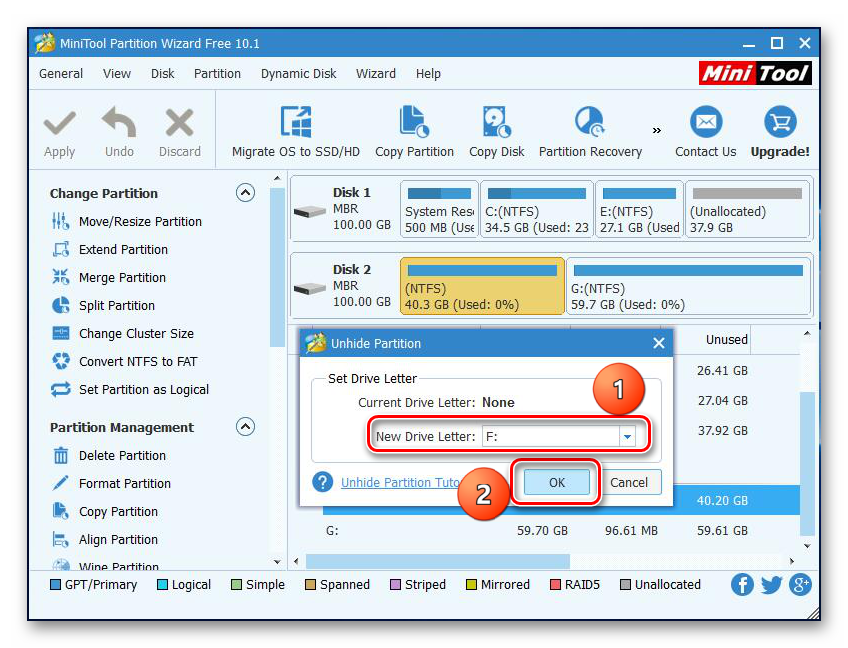Expand the toolbar overflow chevron

click(657, 130)
